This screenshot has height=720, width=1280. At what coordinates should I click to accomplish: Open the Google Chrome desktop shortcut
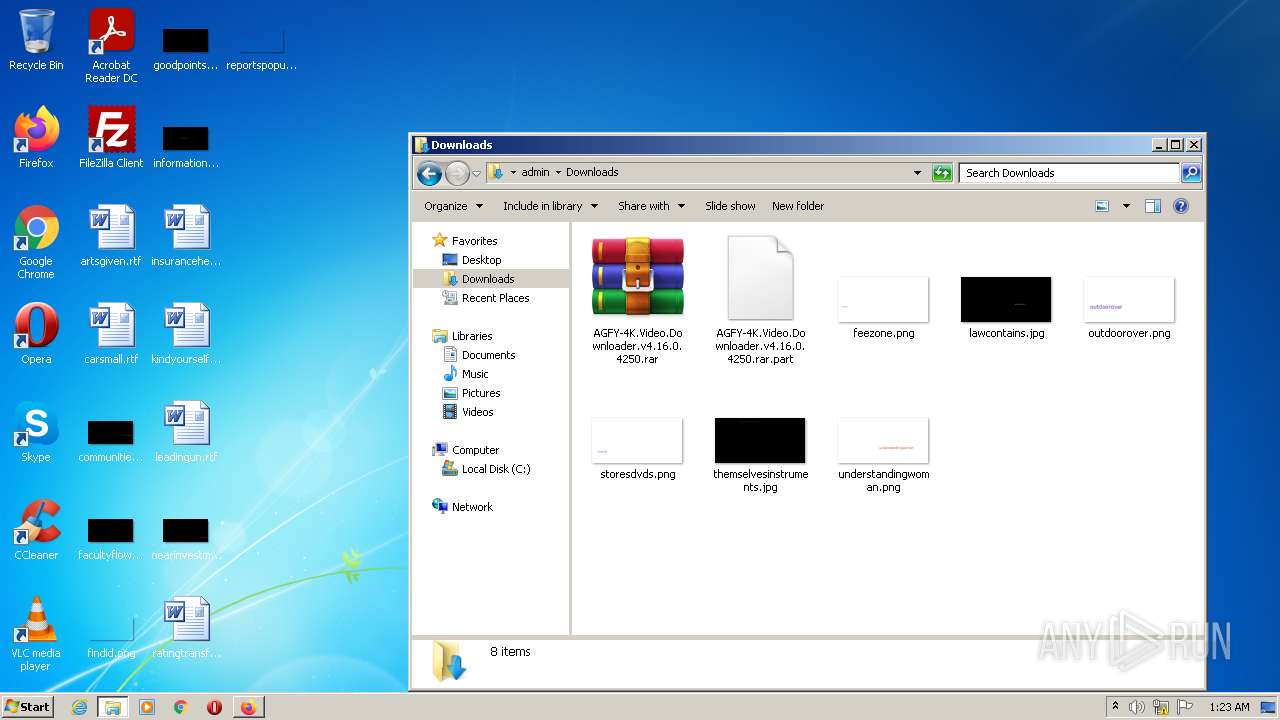click(36, 241)
